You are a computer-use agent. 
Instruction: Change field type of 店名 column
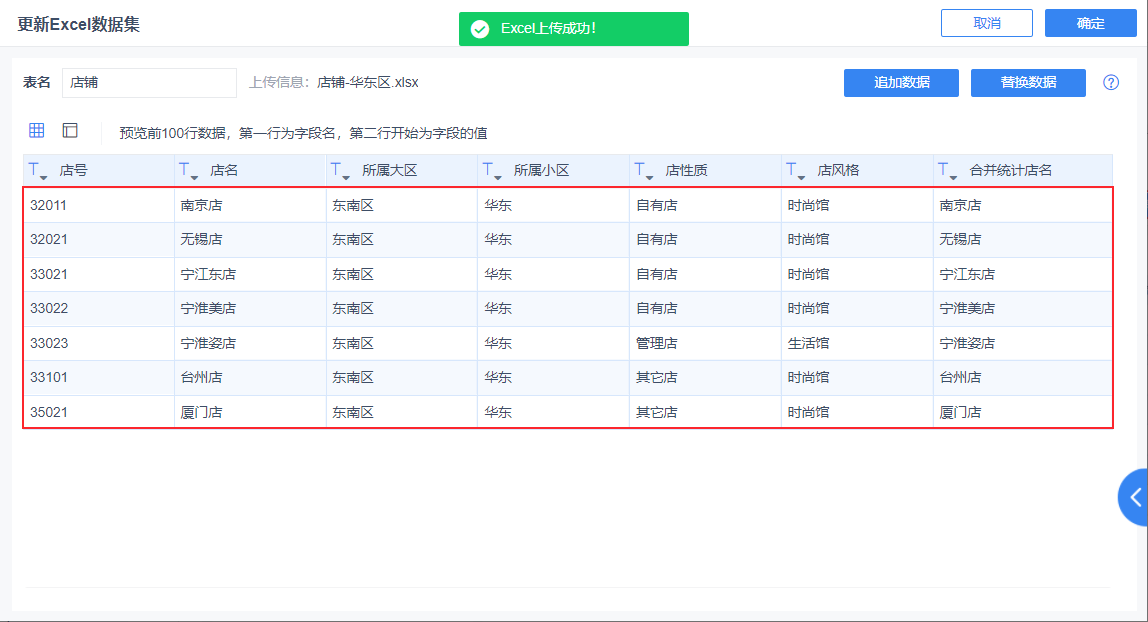pos(189,171)
